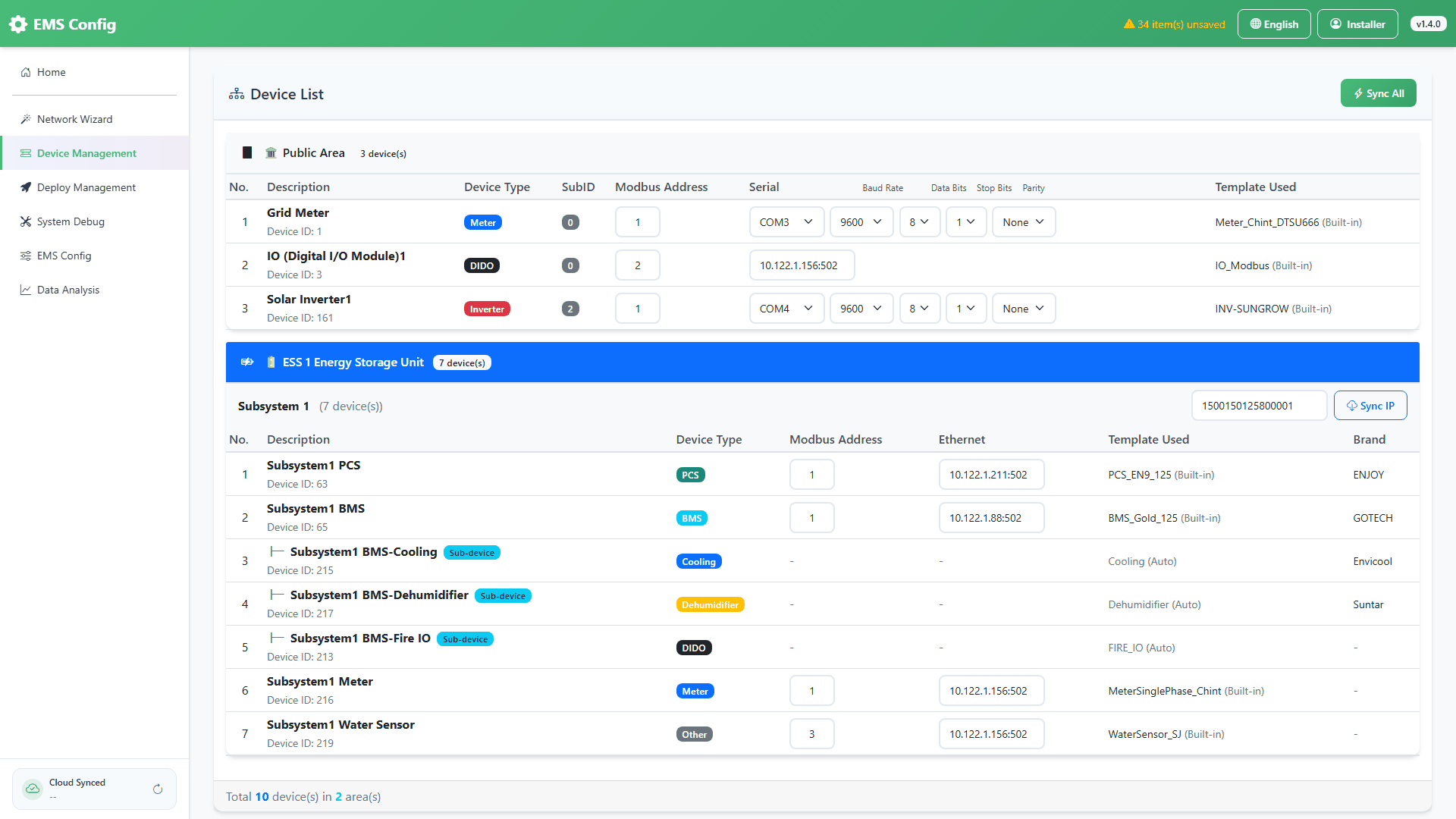Toggle the Public Area collapse square
Viewport: 1456px width, 819px height.
pyautogui.click(x=247, y=153)
